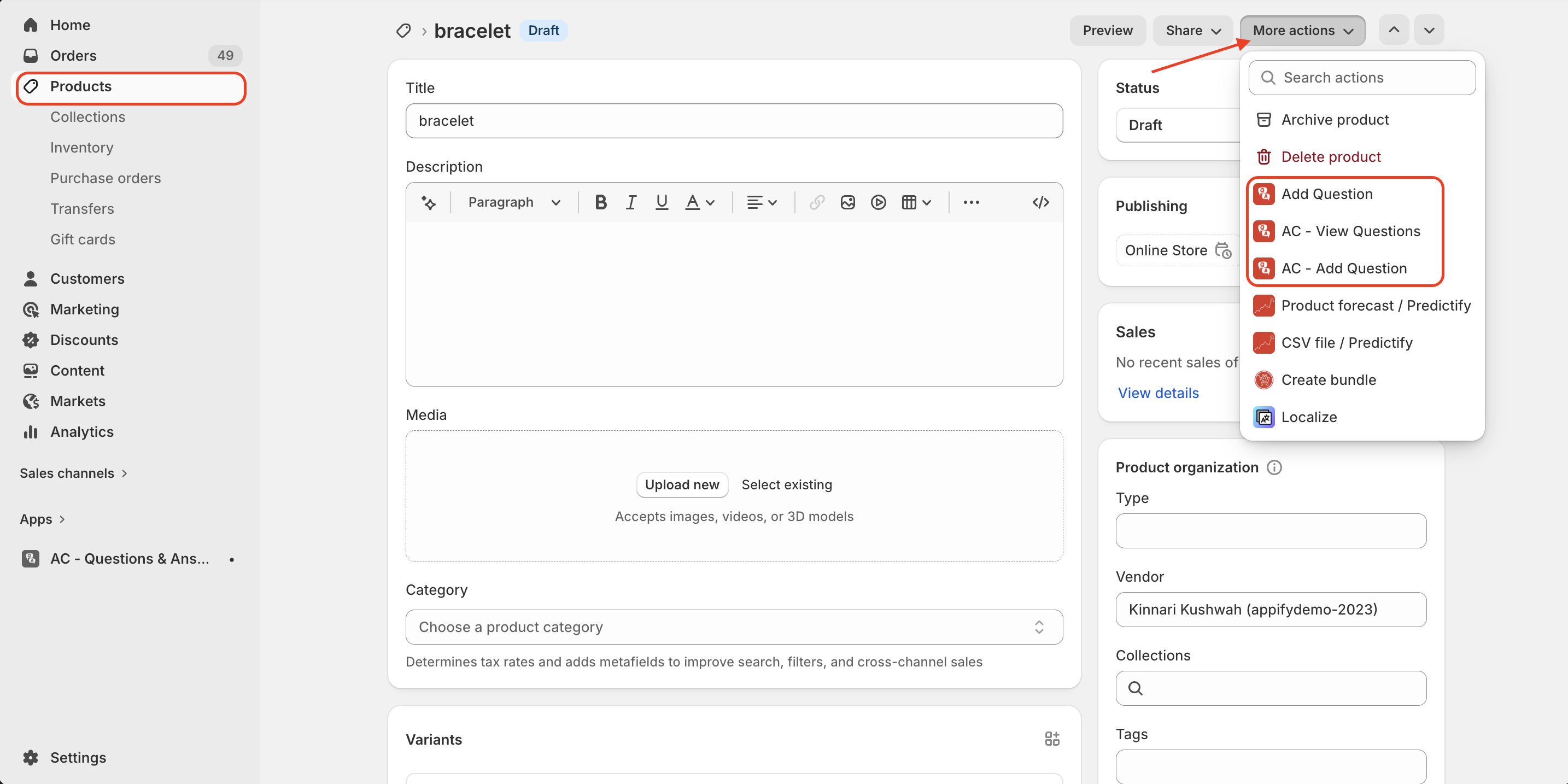Toggle underline formatting in description editor
Image resolution: width=1568 pixels, height=784 pixels.
661,202
